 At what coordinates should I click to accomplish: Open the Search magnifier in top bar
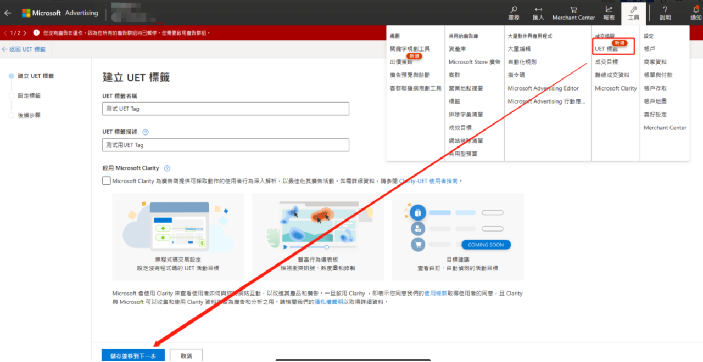[514, 13]
